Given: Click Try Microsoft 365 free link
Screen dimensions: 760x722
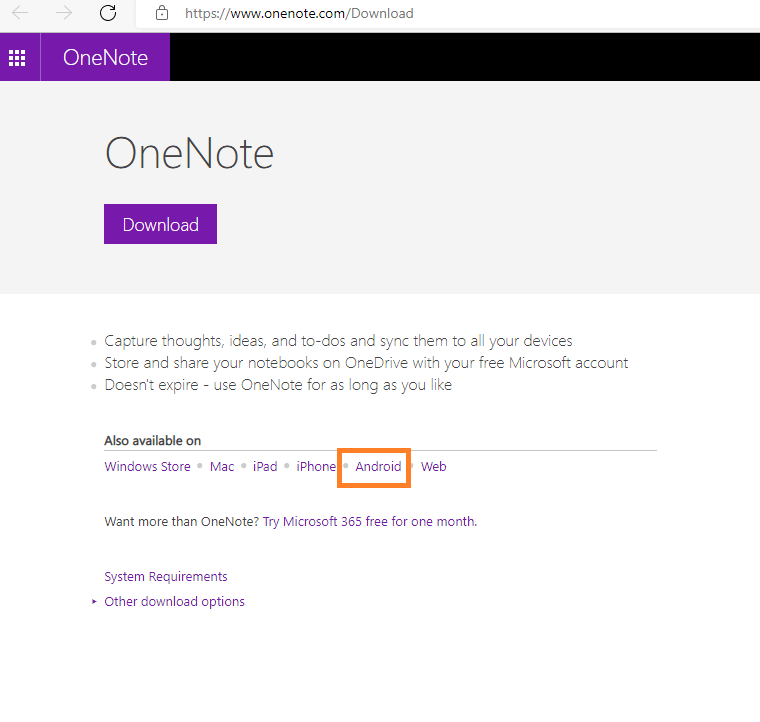Looking at the screenshot, I should tap(370, 522).
